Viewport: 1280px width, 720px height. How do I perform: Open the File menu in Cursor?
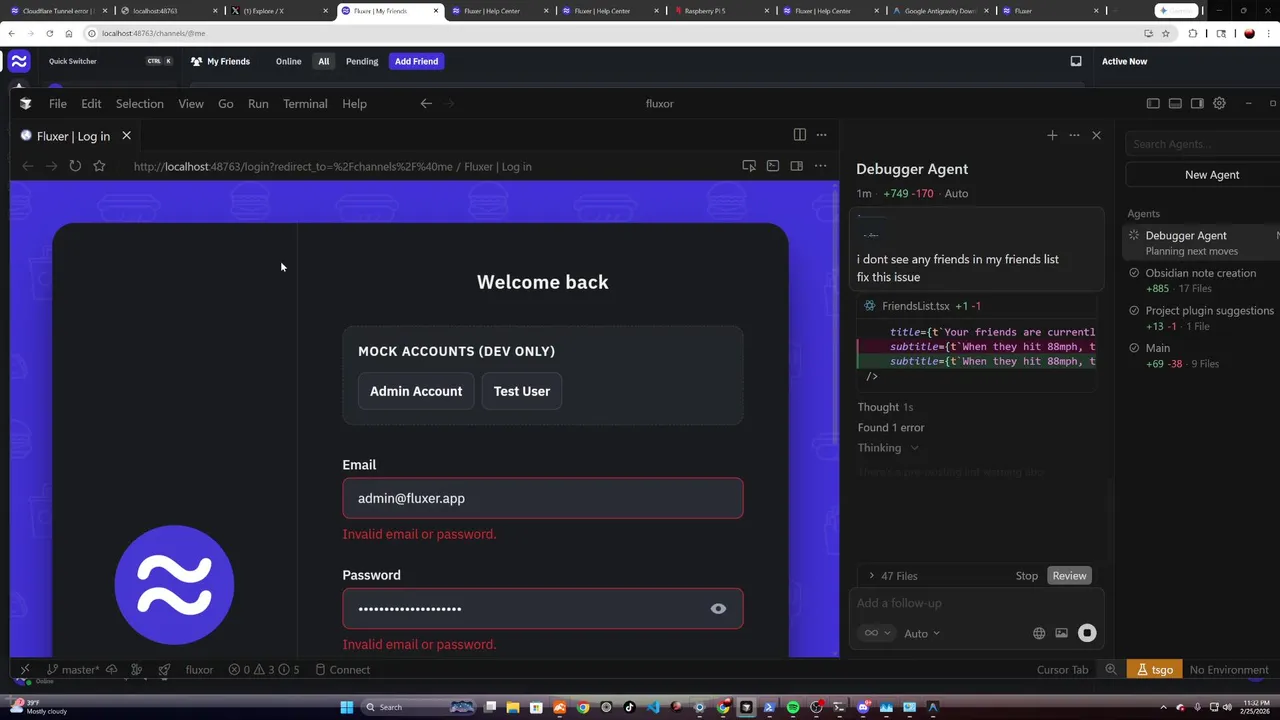click(58, 104)
